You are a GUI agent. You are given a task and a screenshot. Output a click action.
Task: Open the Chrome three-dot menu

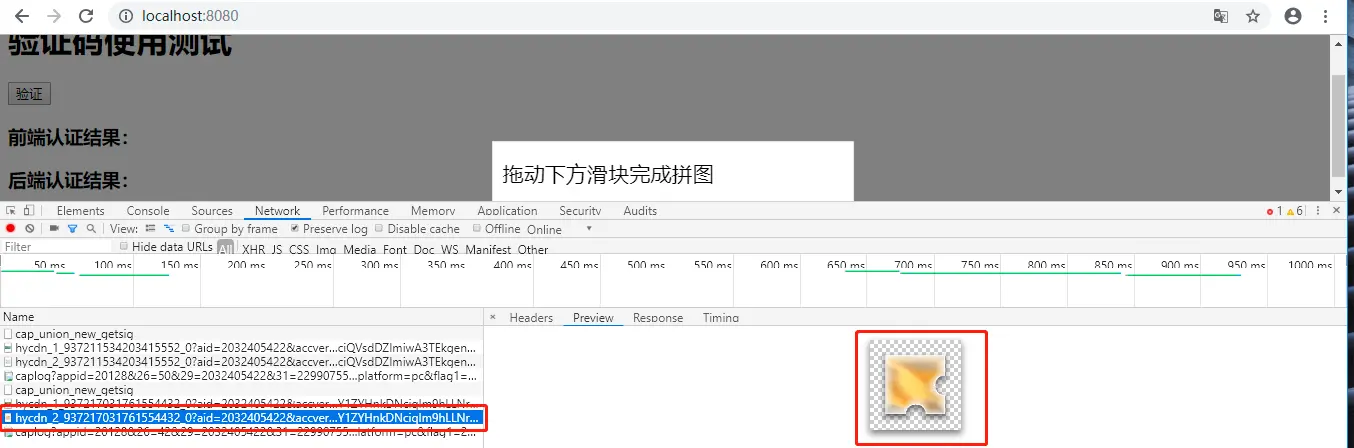click(1327, 16)
